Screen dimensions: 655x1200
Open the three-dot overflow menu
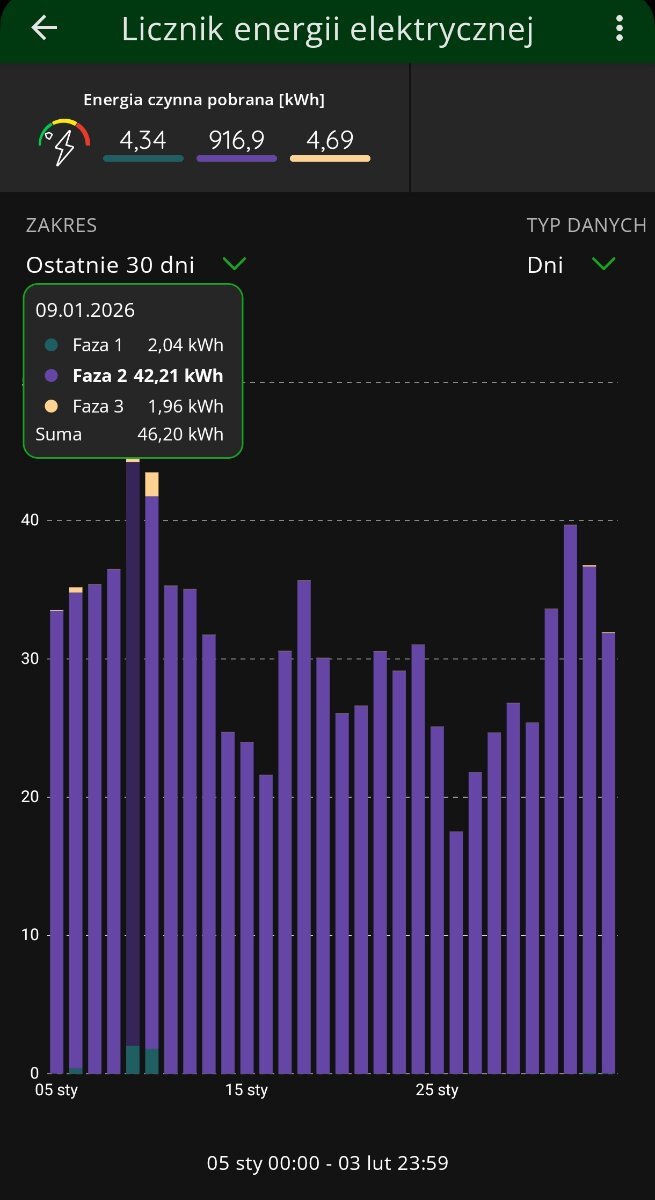tap(620, 29)
